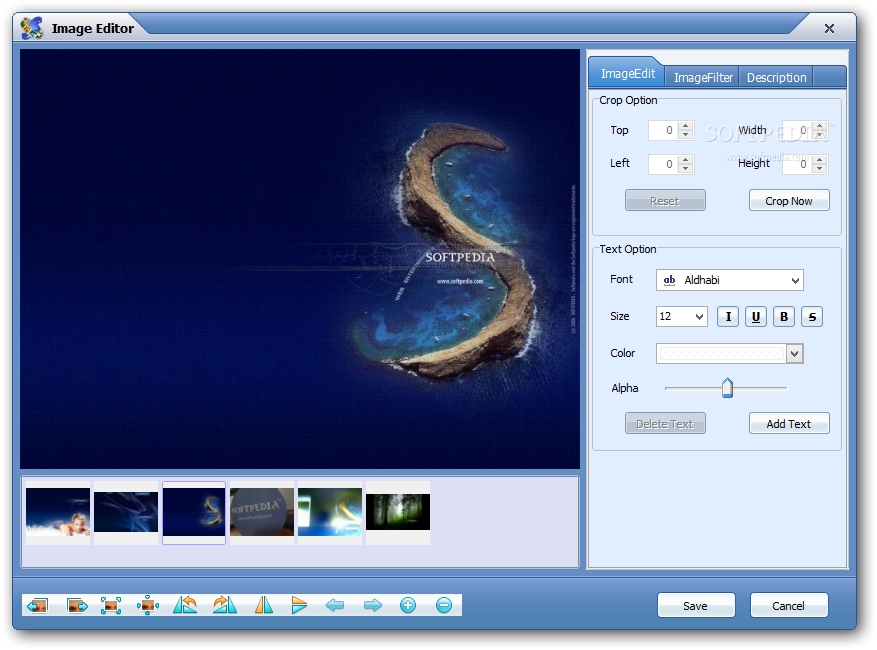Click the Add Text button
This screenshot has width=877, height=650.
click(x=789, y=424)
